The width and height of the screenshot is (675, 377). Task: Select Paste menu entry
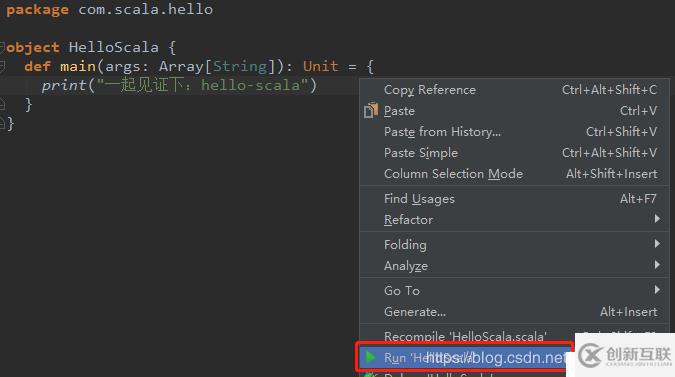click(514, 111)
